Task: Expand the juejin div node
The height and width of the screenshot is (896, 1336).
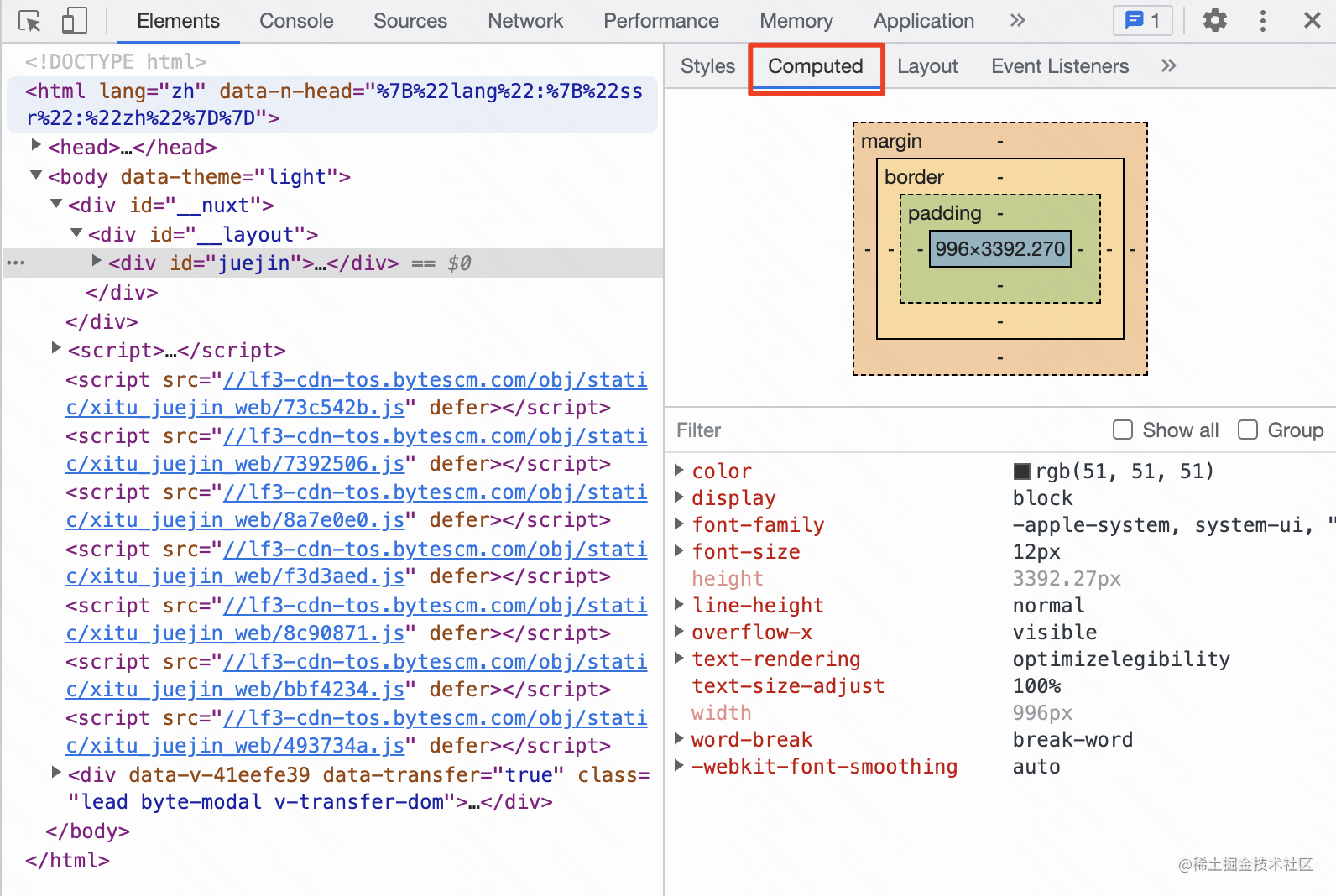Action: tap(97, 261)
